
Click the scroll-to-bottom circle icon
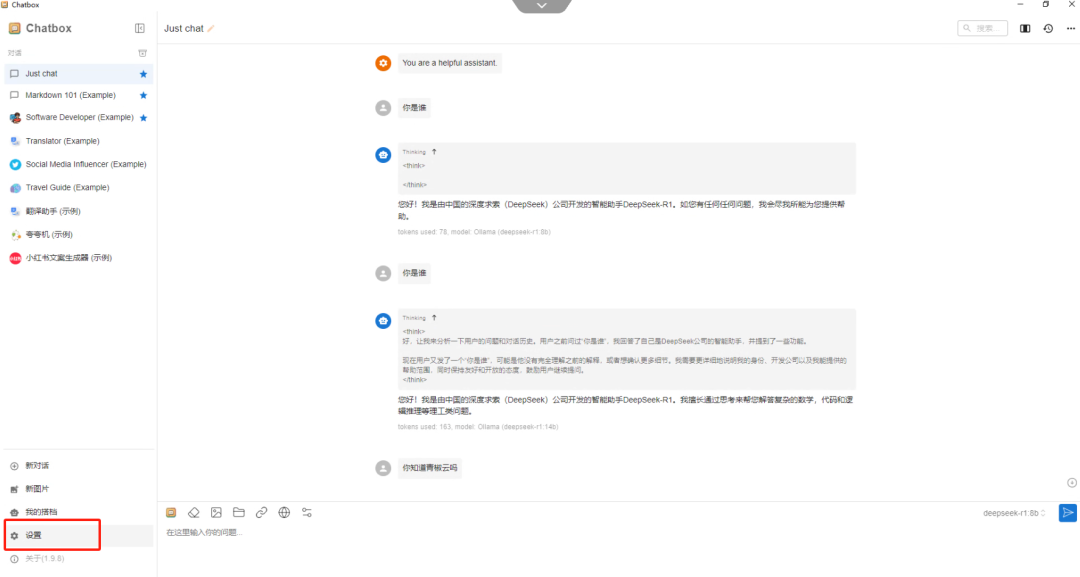pyautogui.click(x=1072, y=483)
